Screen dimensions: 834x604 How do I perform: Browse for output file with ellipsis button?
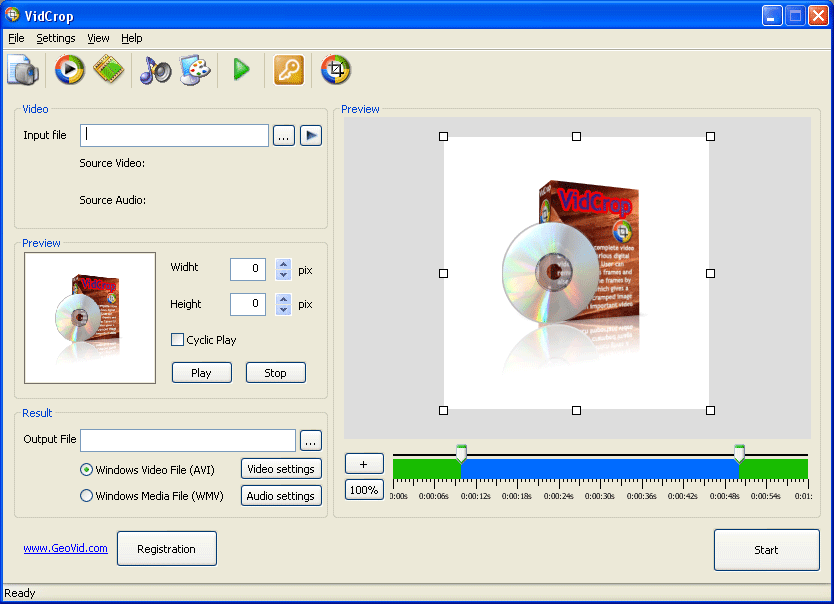[311, 440]
